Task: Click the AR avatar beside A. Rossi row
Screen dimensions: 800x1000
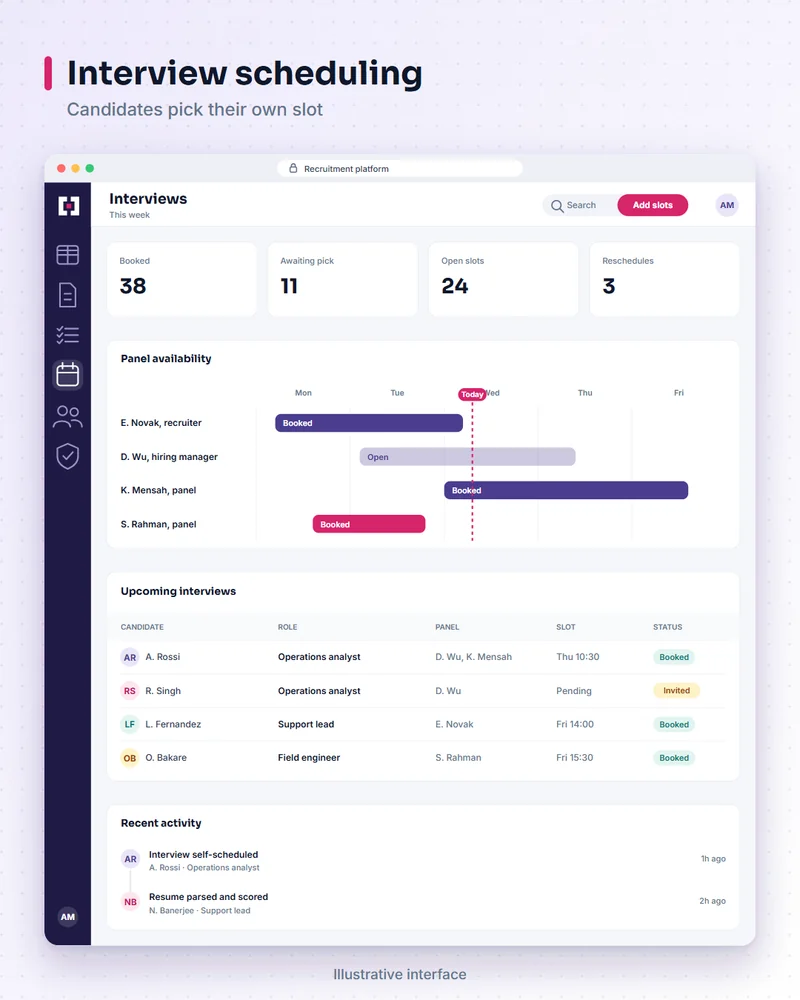Action: [x=130, y=657]
